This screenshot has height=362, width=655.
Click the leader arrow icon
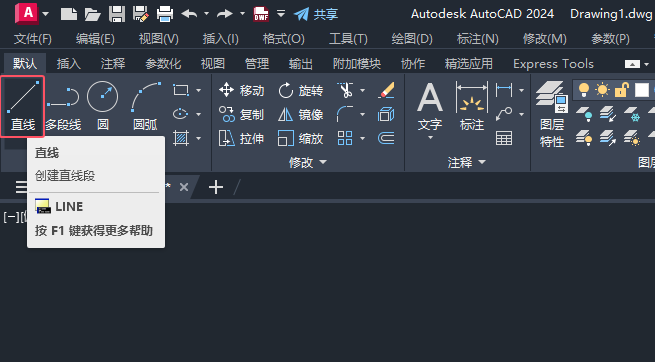coord(504,114)
